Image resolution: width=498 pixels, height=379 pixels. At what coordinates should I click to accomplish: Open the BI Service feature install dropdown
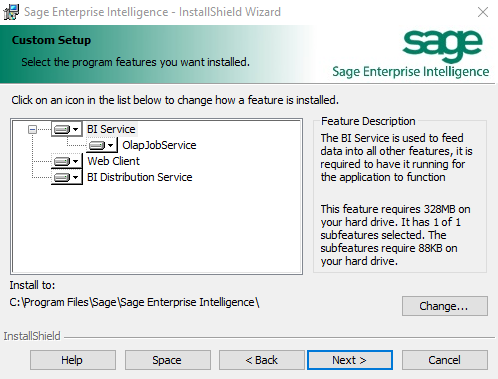click(x=67, y=129)
